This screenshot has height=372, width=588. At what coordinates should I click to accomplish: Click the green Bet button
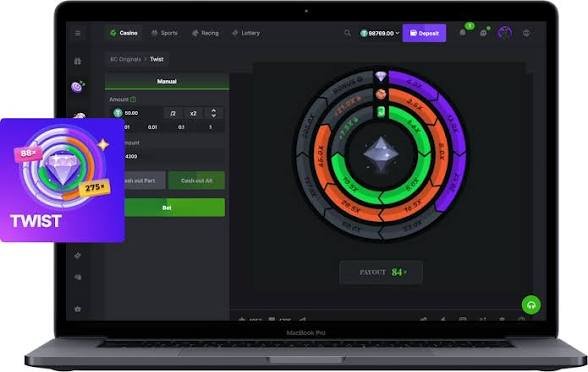(174, 207)
